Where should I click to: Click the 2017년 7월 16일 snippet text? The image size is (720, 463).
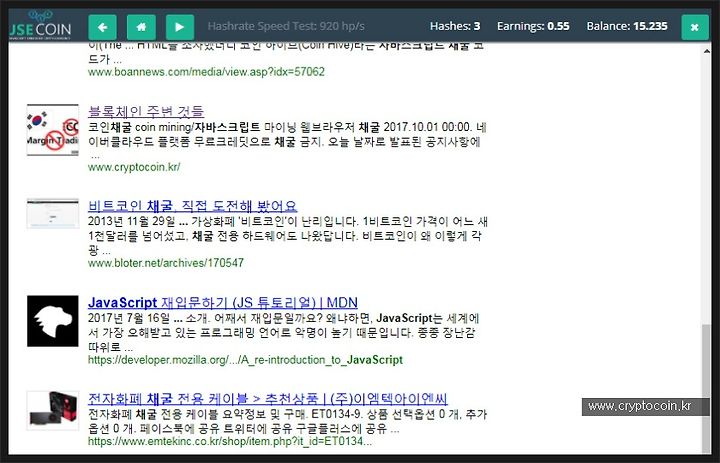[283, 332]
